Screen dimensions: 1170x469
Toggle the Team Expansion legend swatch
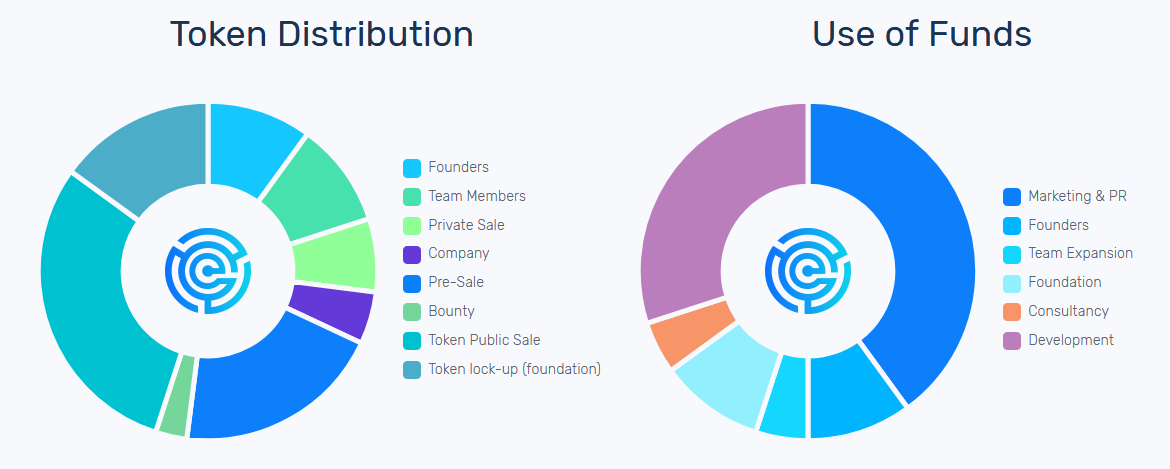(1012, 254)
